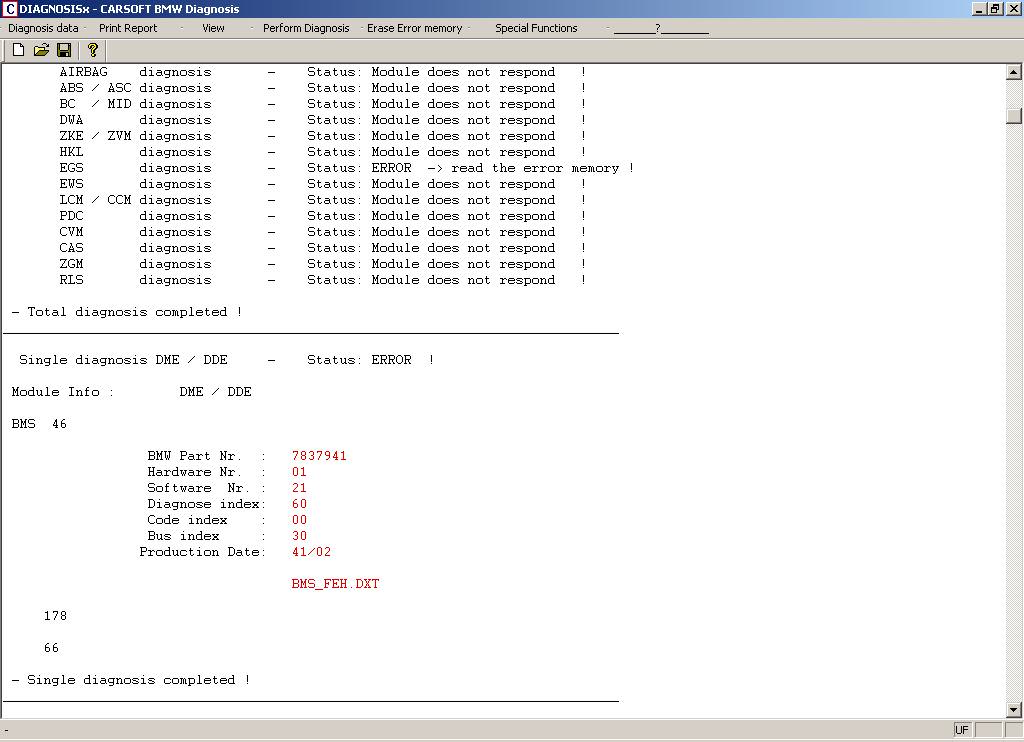Open the Perform Diagnosis menu
The image size is (1024, 742).
coord(306,28)
